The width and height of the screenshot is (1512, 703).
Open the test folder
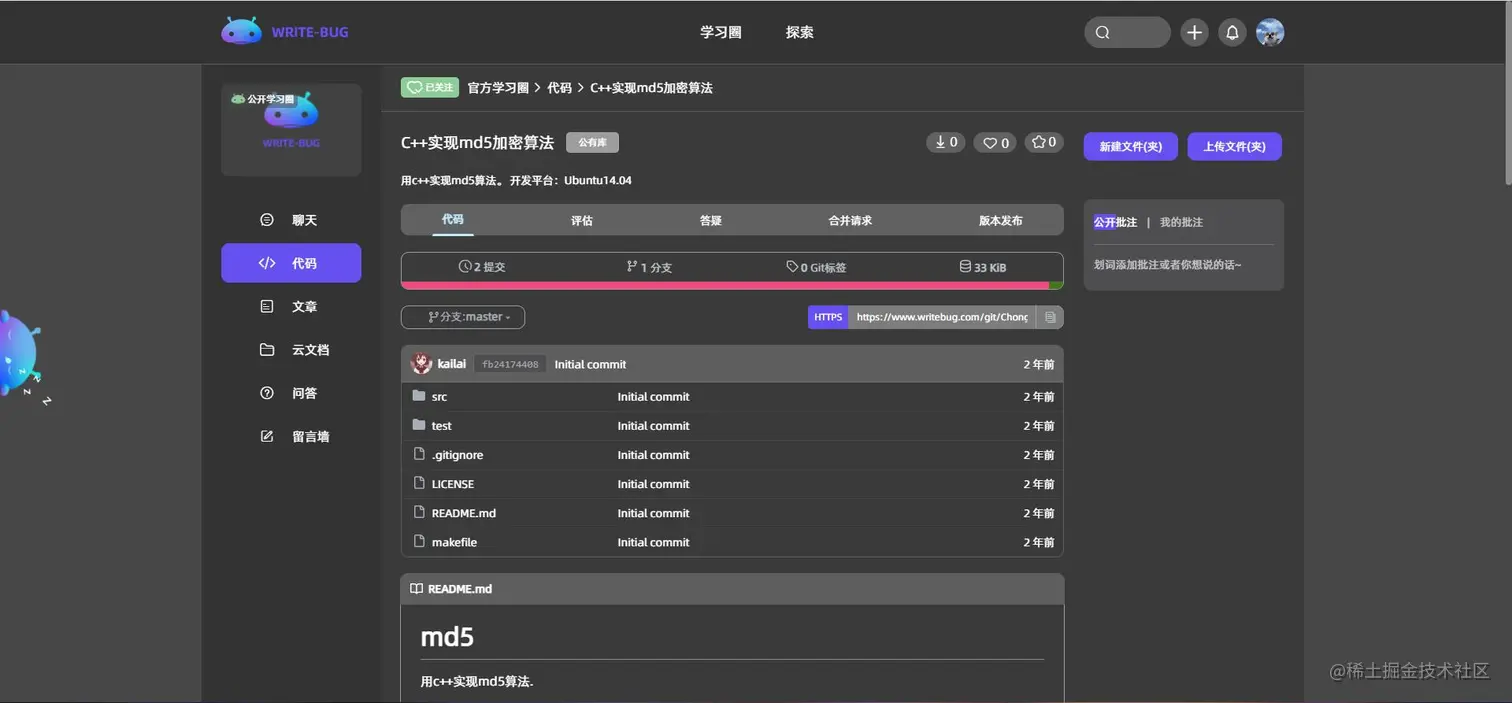point(442,426)
